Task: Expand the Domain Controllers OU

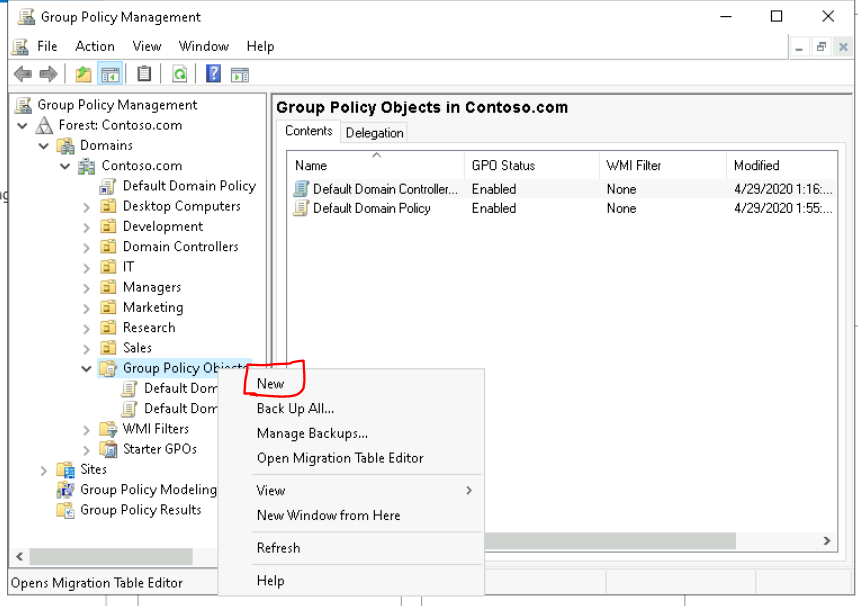Action: (x=86, y=248)
